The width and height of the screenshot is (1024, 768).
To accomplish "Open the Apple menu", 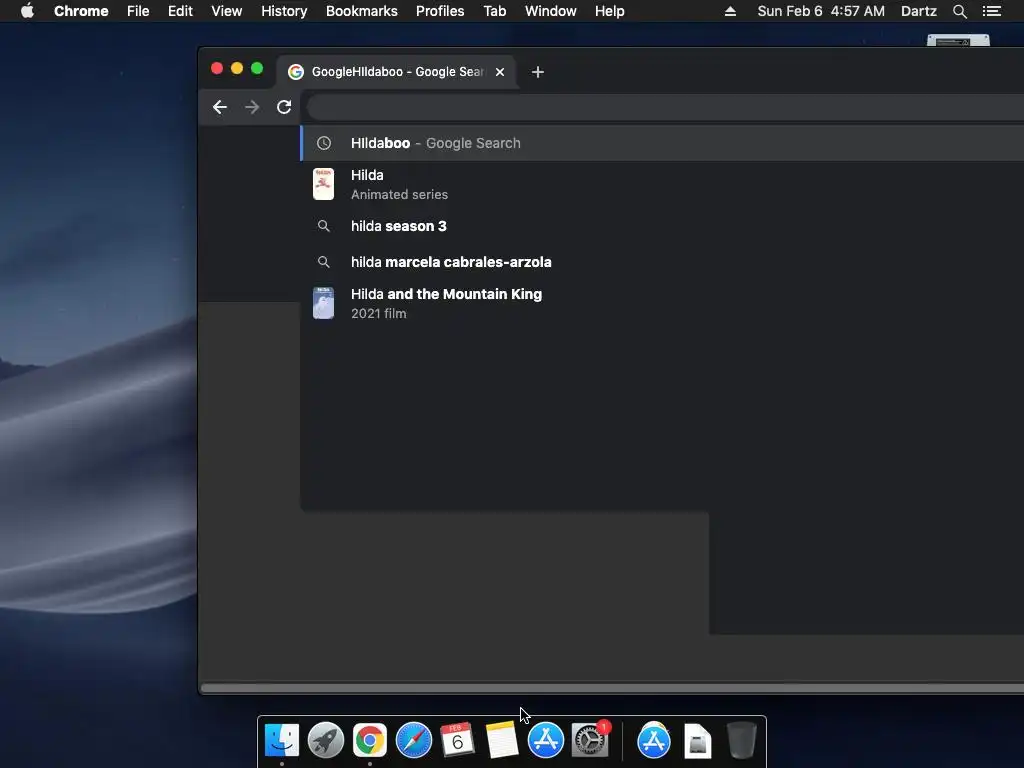I will (x=27, y=11).
